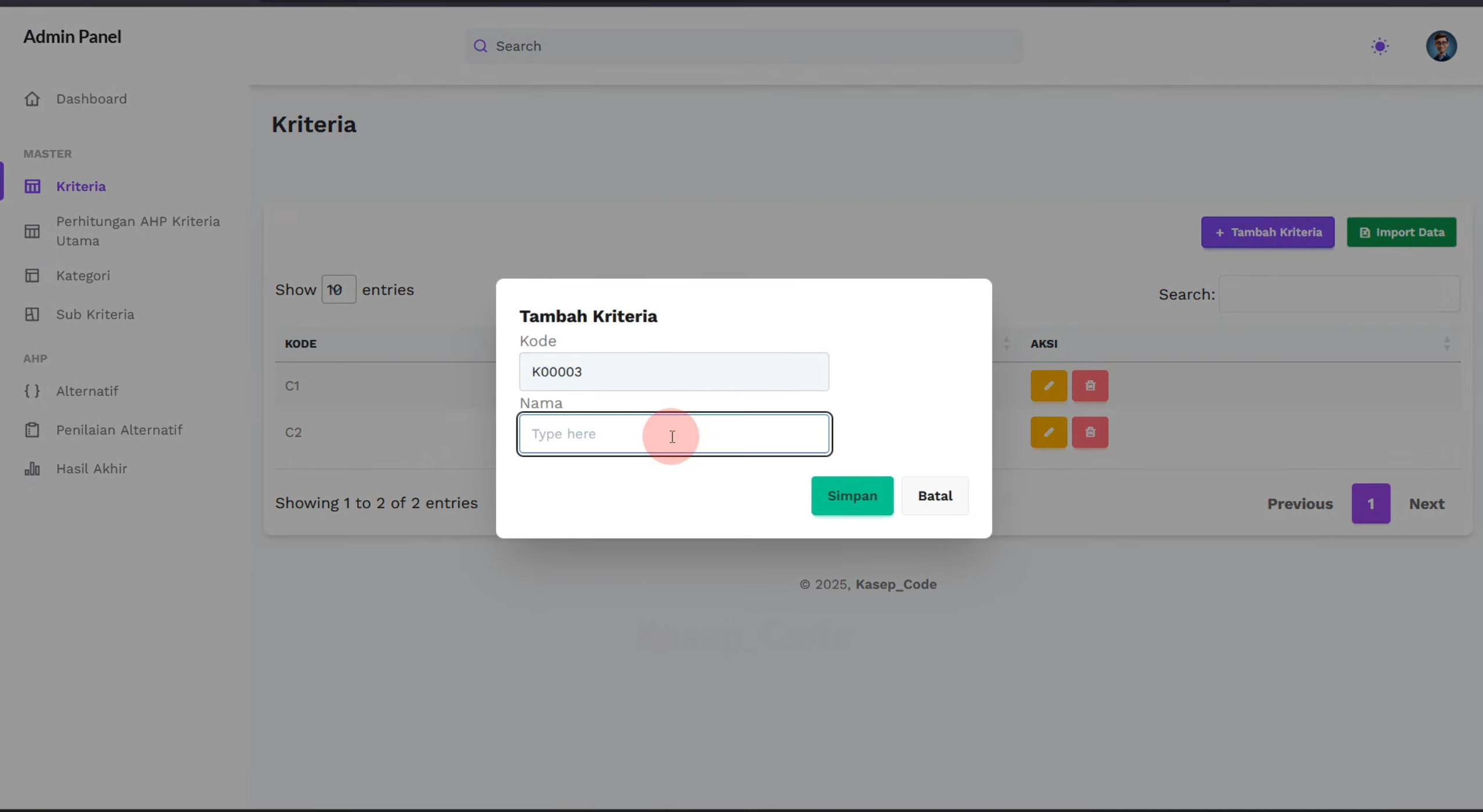Click the Tambah Kriteria button

click(x=1267, y=232)
